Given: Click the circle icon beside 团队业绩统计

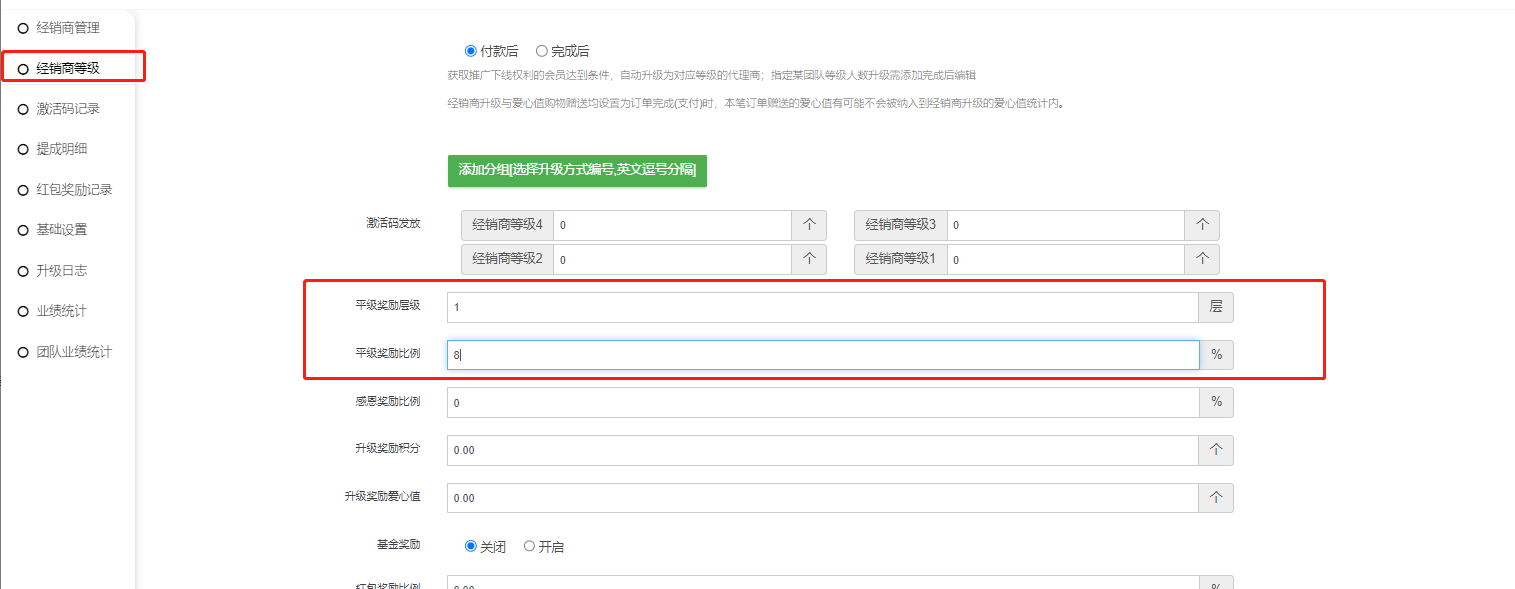Looking at the screenshot, I should click(x=23, y=353).
